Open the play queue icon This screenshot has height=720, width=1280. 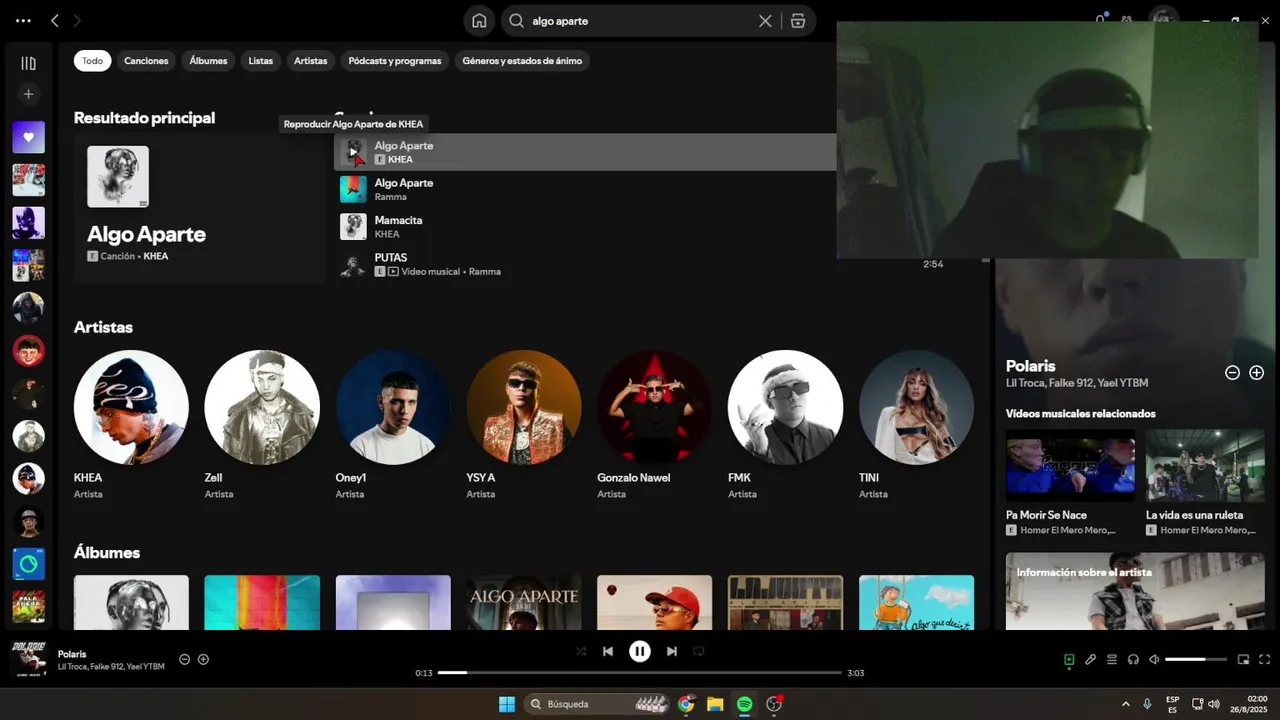coord(1111,659)
